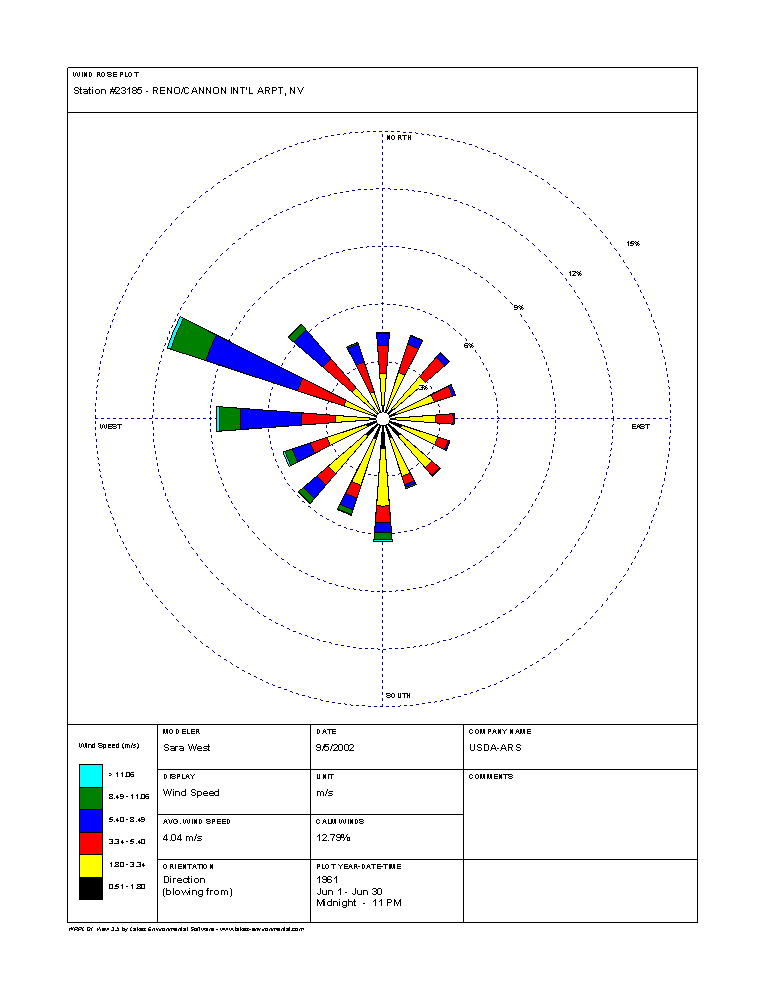Click the yellow 1.80-3.34 legend swatch
This screenshot has height=990, width=765.
pyautogui.click(x=91, y=866)
